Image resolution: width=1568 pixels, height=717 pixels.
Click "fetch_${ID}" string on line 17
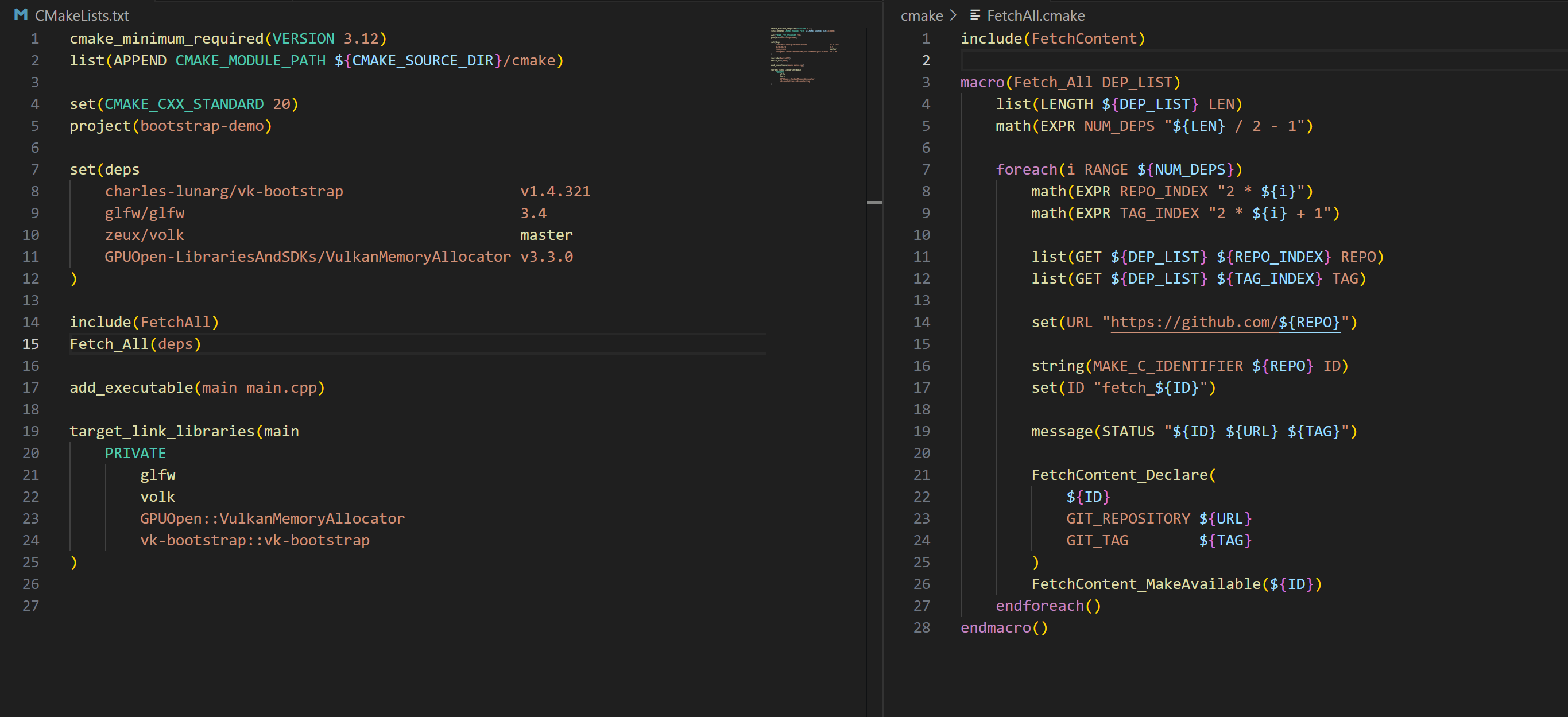(x=1150, y=387)
